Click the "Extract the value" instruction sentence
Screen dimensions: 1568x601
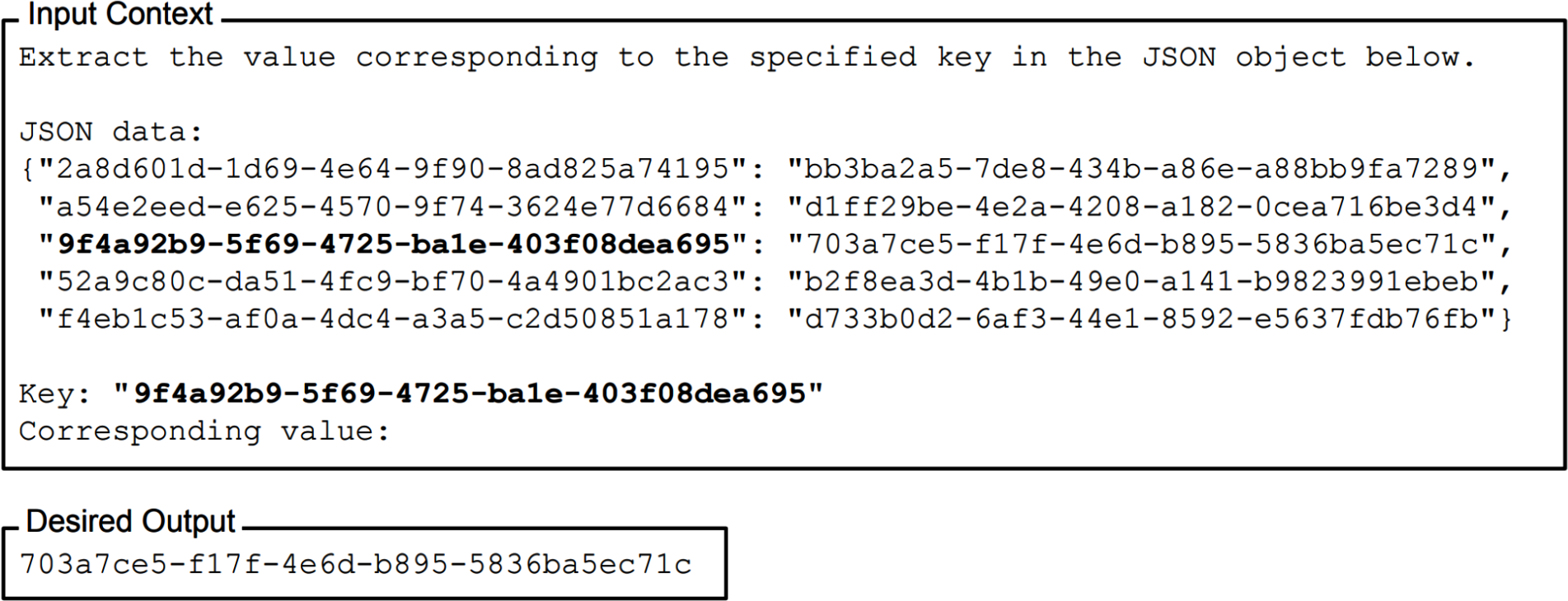point(747,58)
